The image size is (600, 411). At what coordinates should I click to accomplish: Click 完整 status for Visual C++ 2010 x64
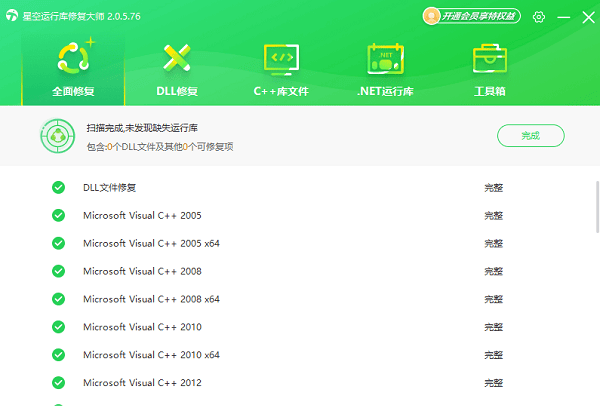tap(493, 355)
